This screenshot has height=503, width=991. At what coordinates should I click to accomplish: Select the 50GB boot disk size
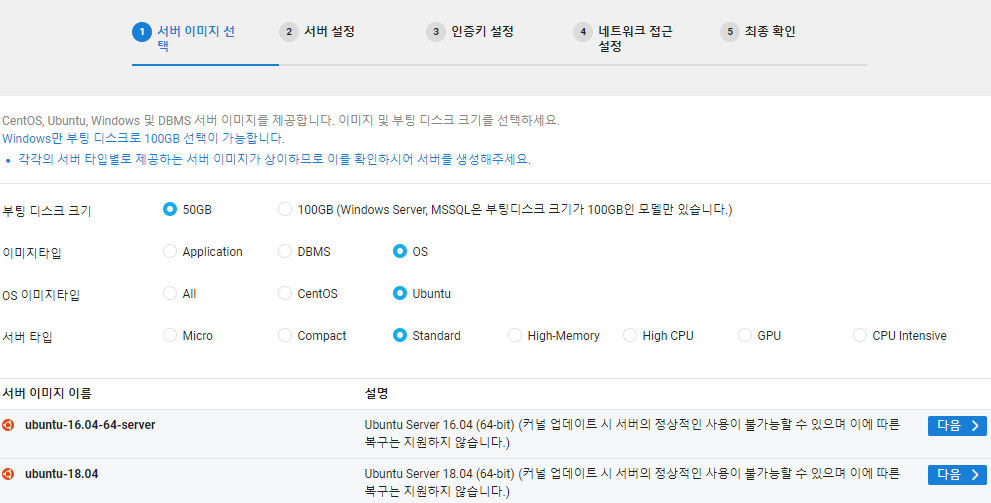(170, 209)
